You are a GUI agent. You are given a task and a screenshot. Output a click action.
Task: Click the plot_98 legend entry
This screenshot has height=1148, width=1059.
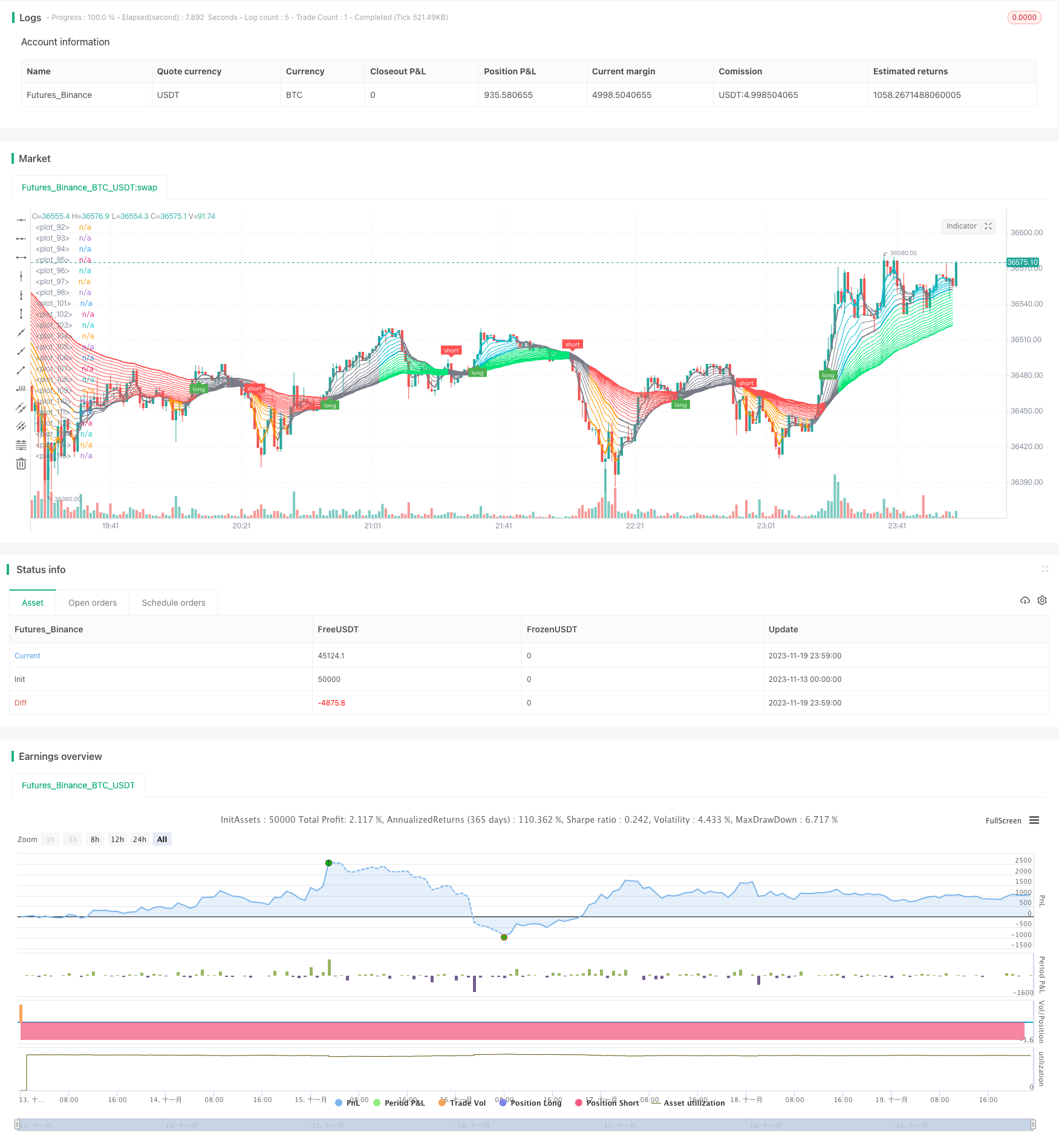pos(64,293)
